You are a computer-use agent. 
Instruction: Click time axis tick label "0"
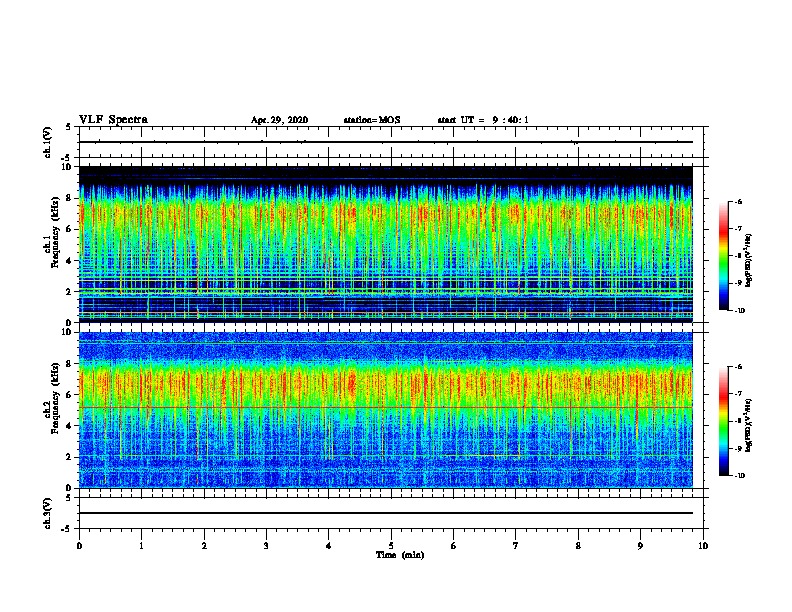(x=79, y=546)
